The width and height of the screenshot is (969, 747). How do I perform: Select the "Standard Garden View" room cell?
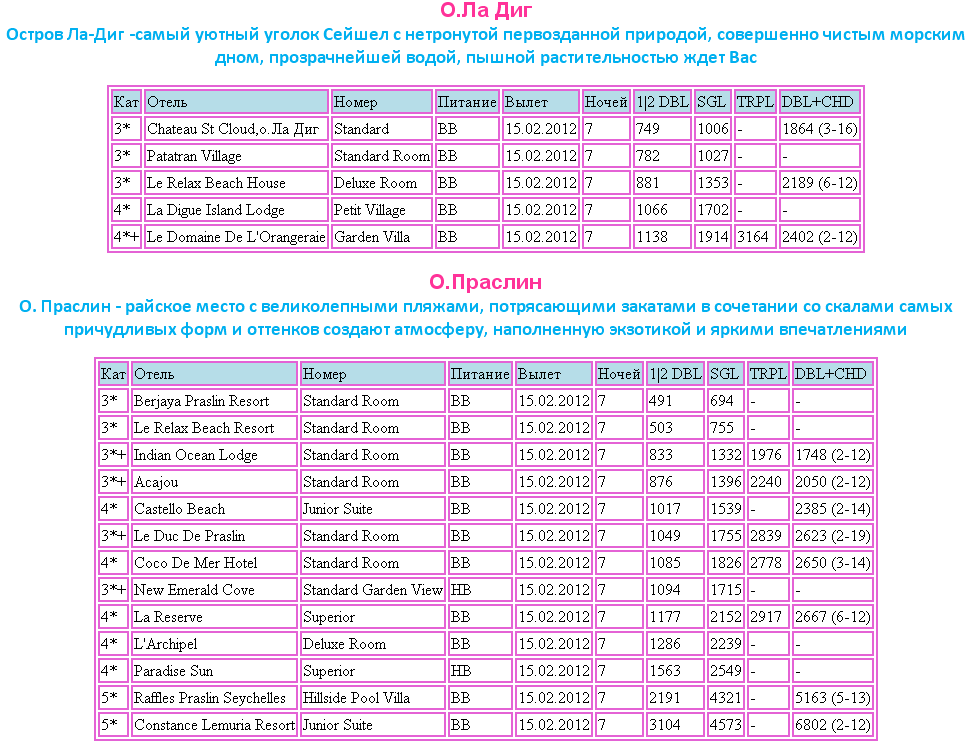[x=372, y=590]
